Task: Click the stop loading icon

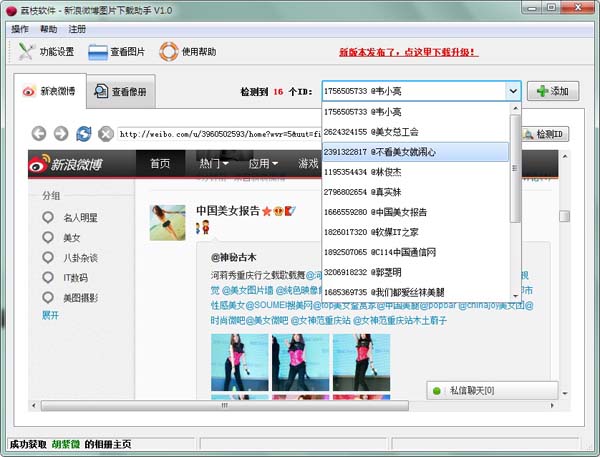Action: pos(104,133)
